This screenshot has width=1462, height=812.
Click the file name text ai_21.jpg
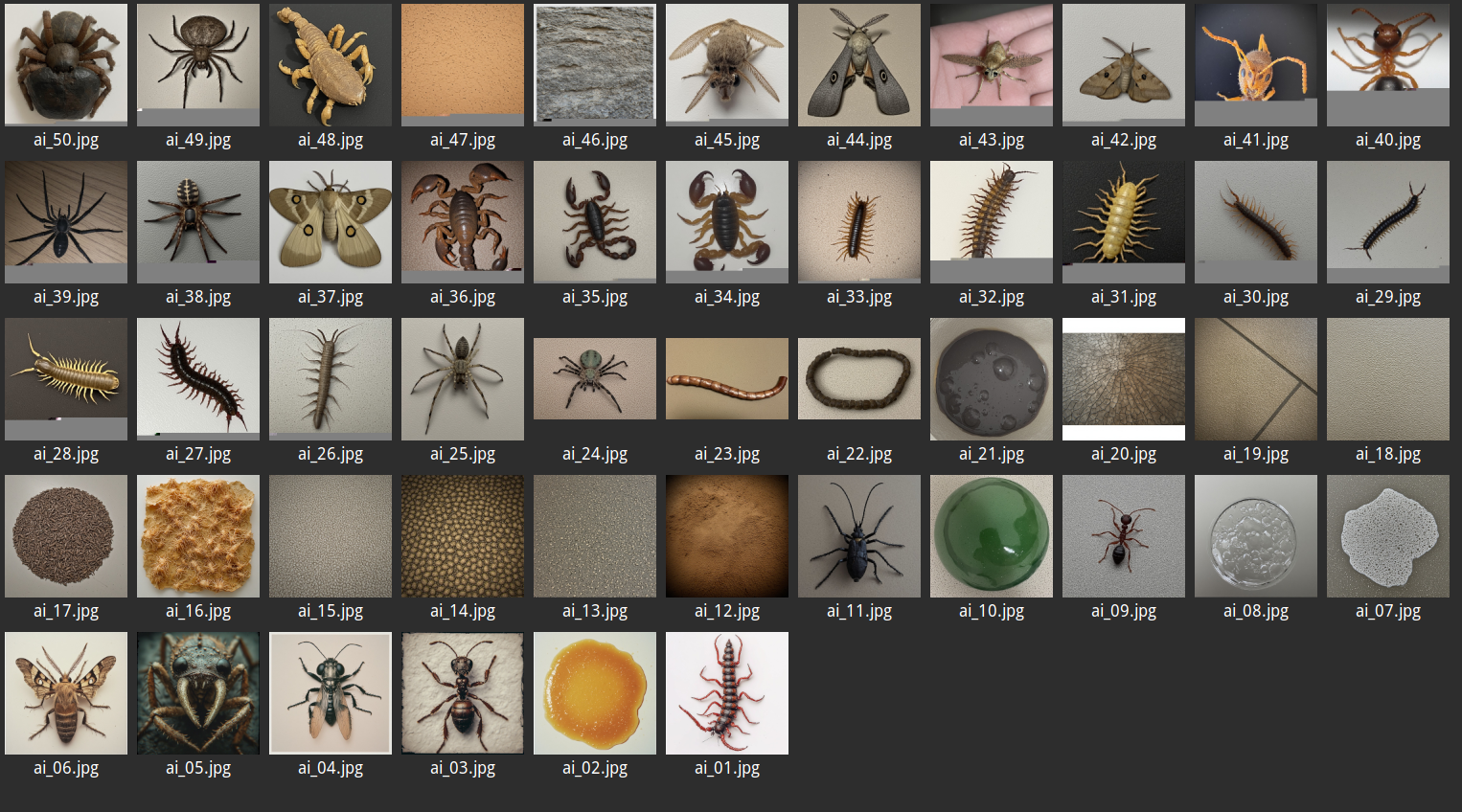992,454
